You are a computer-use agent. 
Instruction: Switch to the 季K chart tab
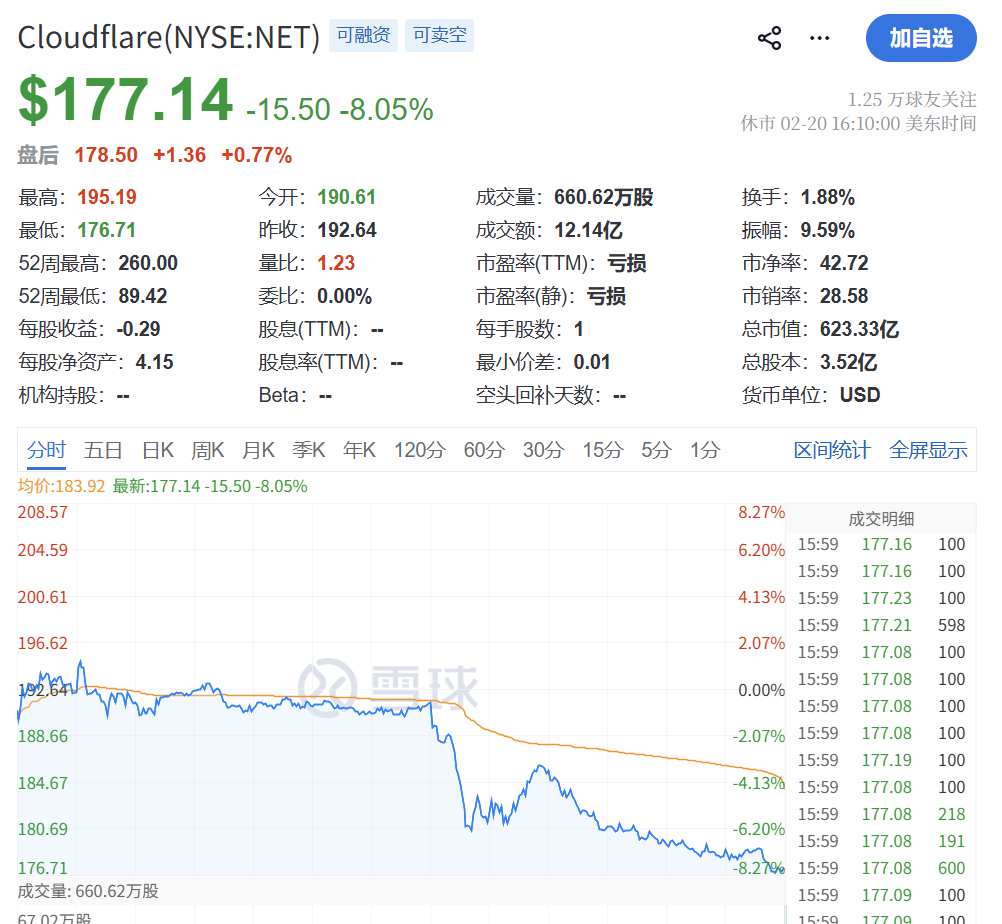tap(309, 450)
